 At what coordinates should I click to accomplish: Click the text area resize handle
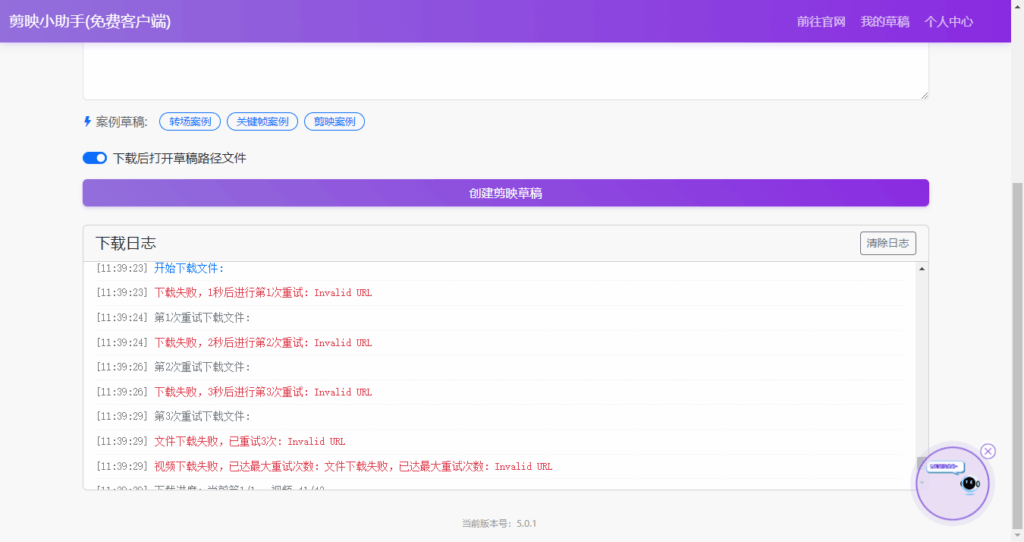pyautogui.click(x=923, y=94)
